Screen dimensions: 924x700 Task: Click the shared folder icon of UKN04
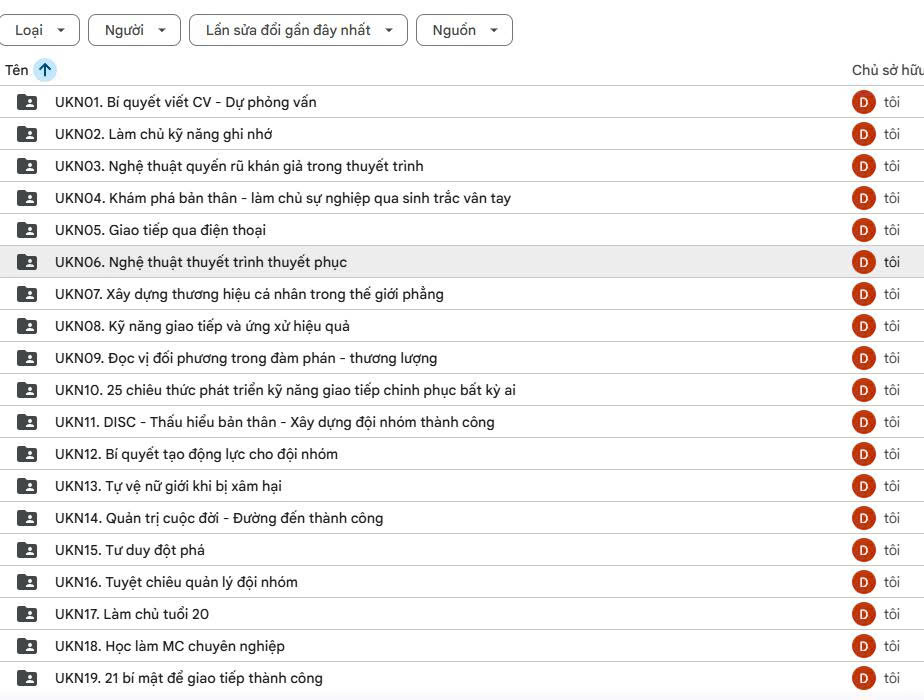pyautogui.click(x=27, y=198)
